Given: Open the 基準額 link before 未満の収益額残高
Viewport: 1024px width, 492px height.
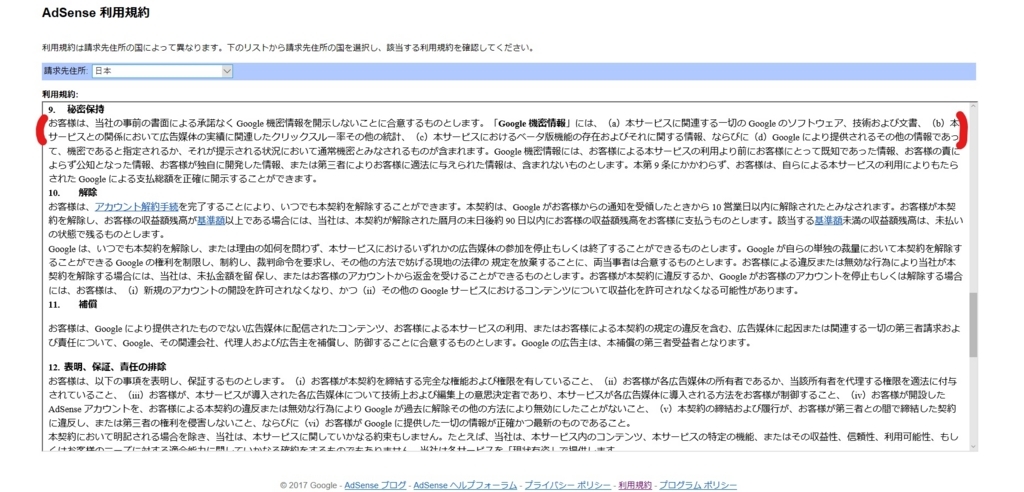Looking at the screenshot, I should [x=828, y=221].
